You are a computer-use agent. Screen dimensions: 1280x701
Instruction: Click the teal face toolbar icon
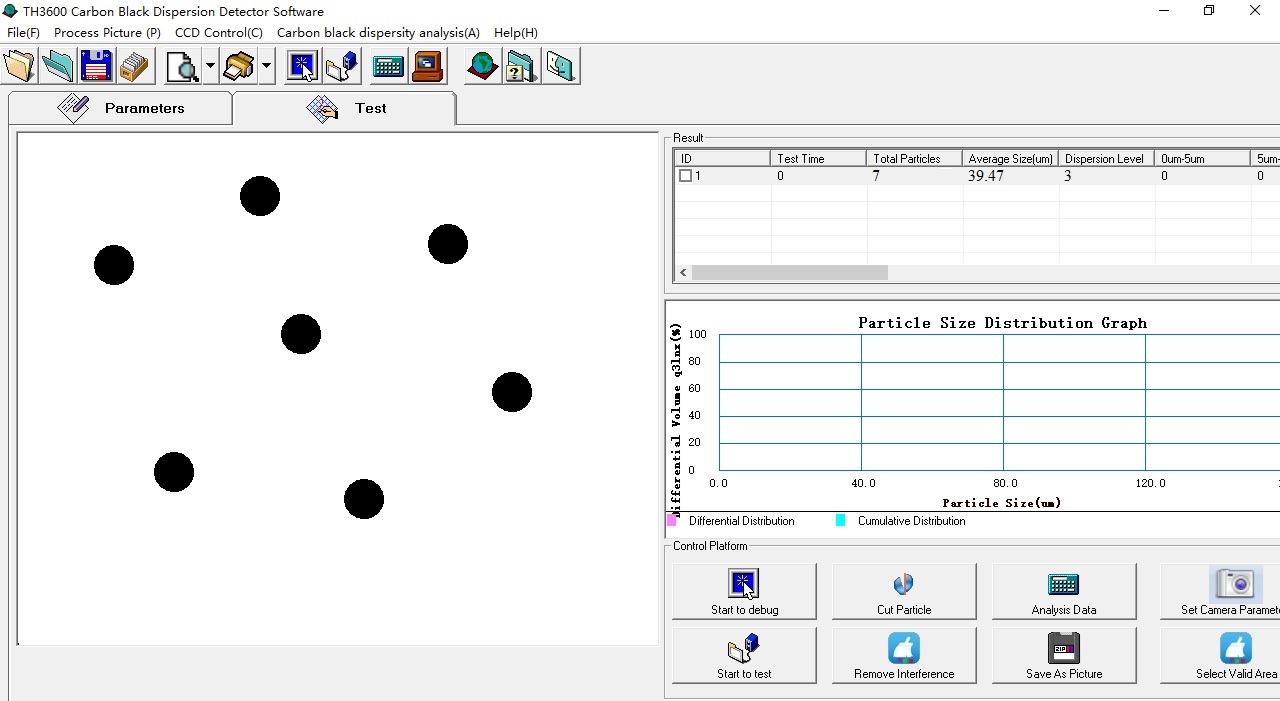tap(560, 67)
